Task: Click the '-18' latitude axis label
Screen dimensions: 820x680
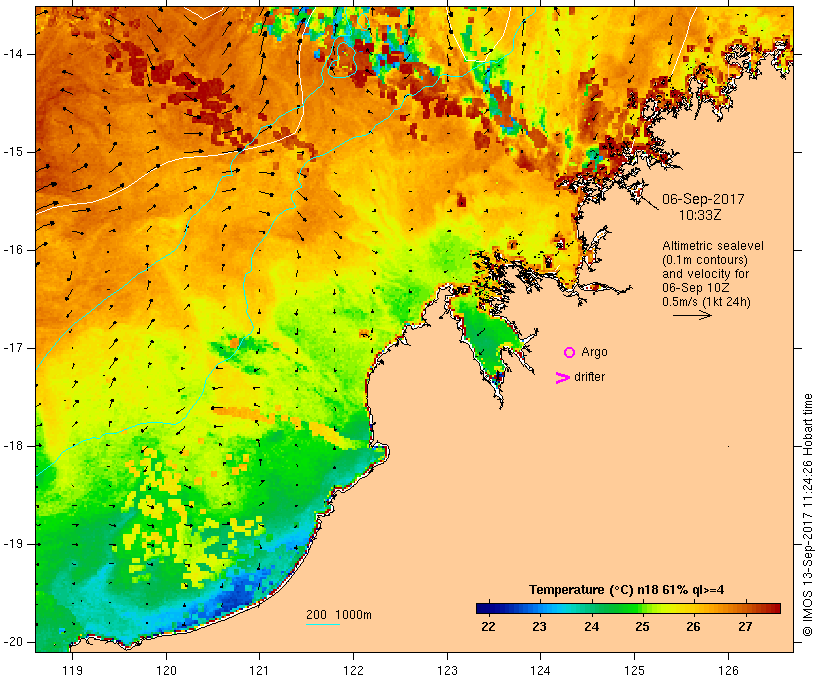Action: pyautogui.click(x=13, y=446)
